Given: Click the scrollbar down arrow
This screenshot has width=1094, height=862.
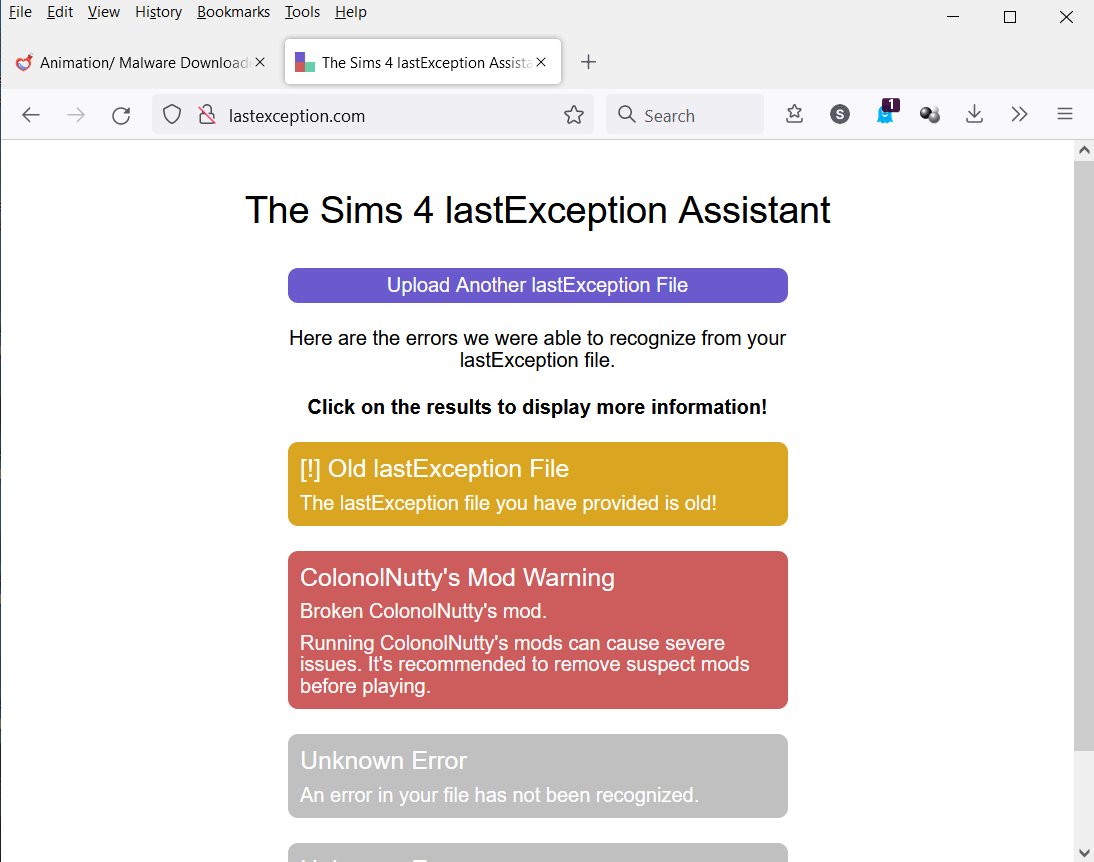Looking at the screenshot, I should click(1084, 852).
